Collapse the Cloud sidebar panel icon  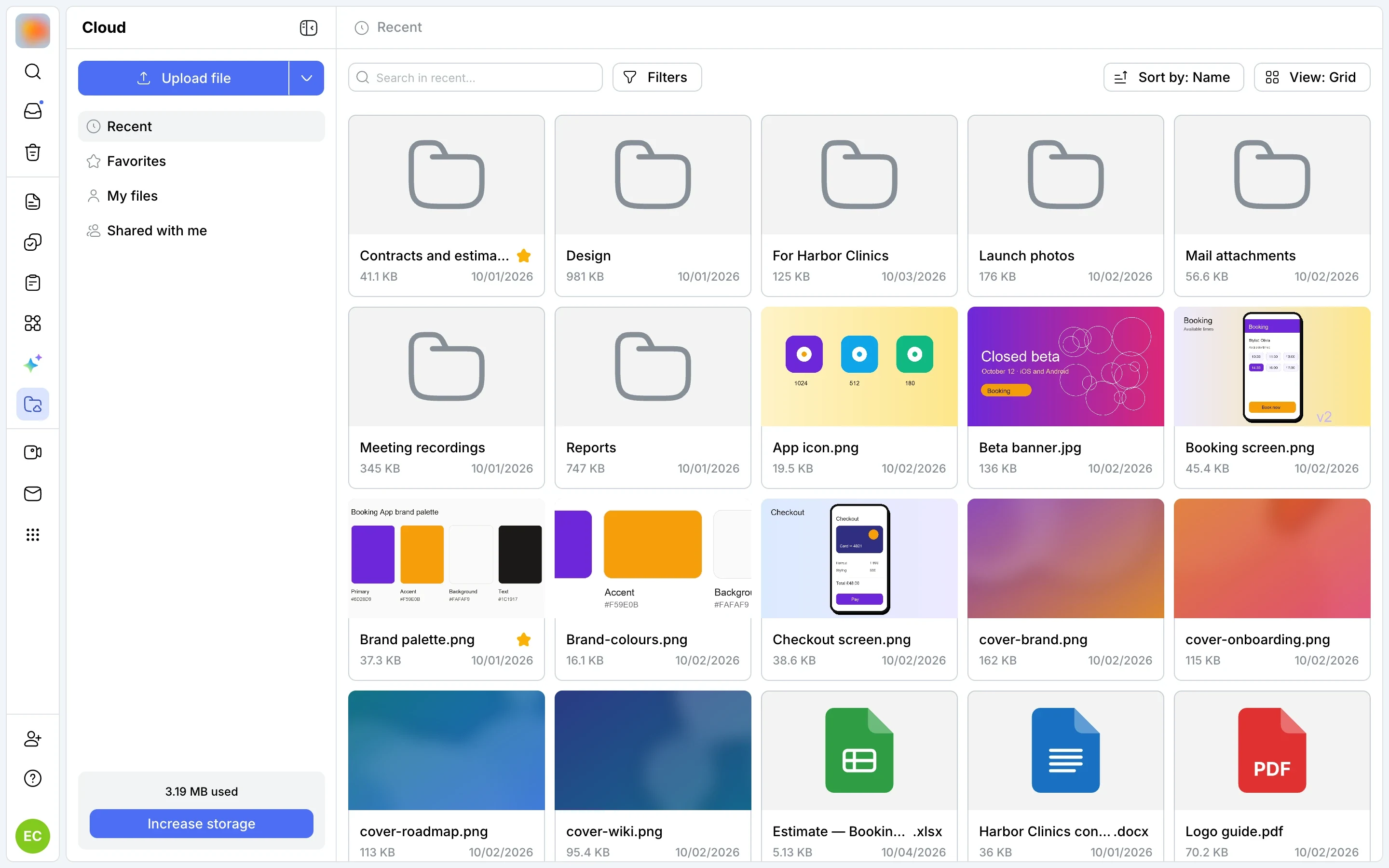[308, 27]
